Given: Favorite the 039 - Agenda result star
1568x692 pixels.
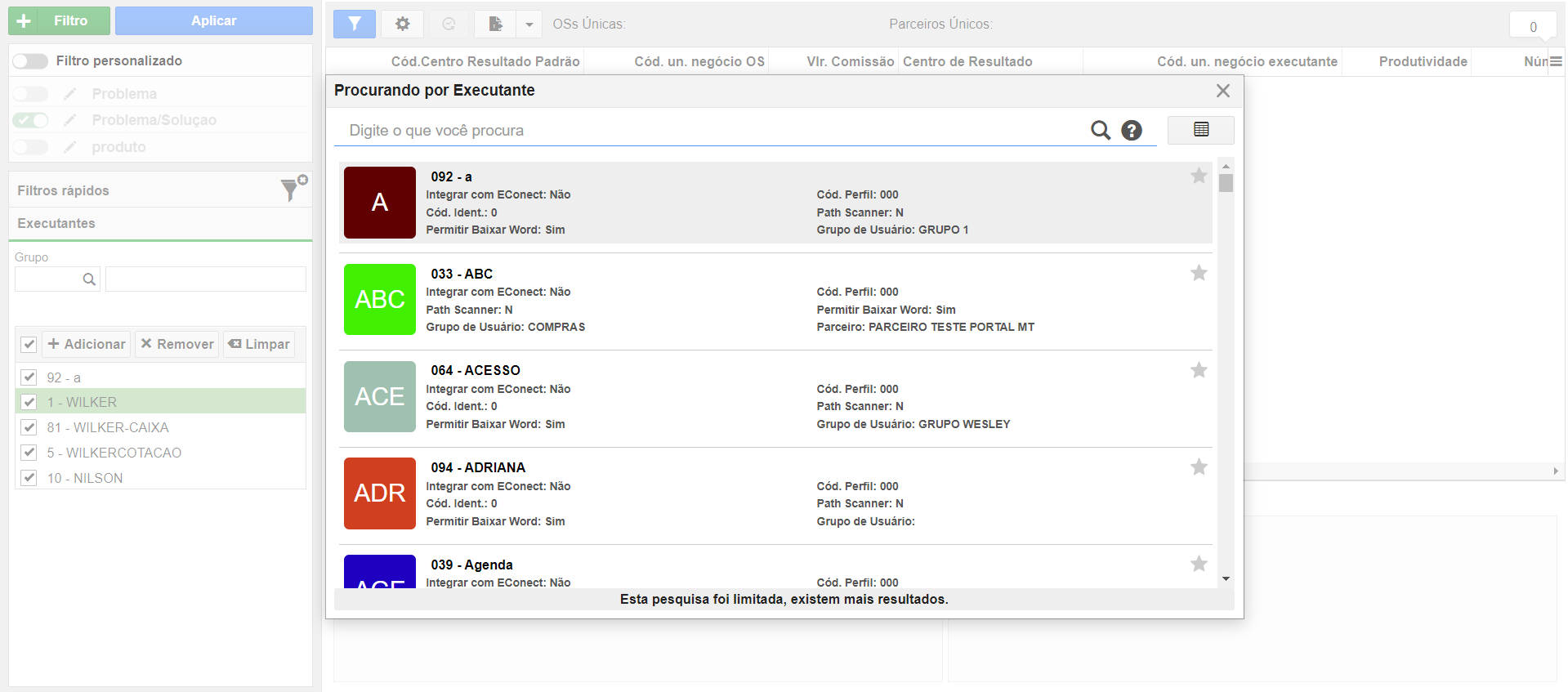Looking at the screenshot, I should pos(1199,564).
